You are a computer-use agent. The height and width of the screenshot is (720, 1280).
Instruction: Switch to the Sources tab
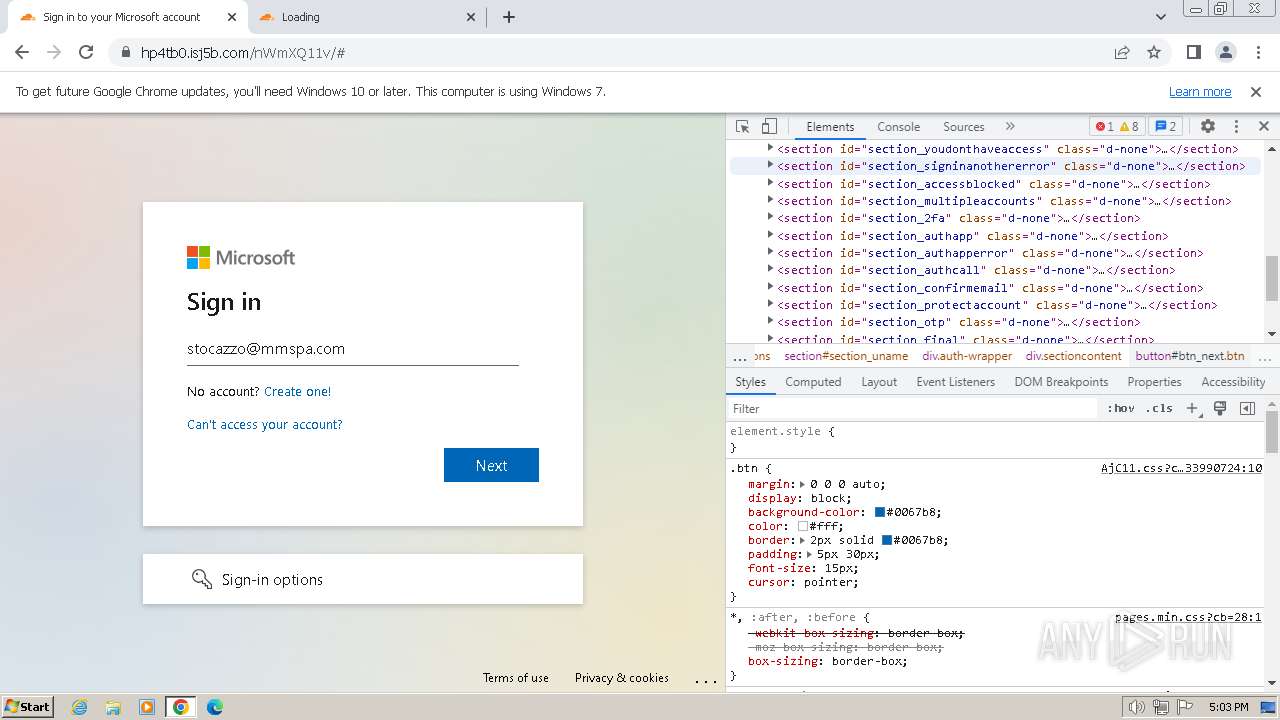coord(964,127)
